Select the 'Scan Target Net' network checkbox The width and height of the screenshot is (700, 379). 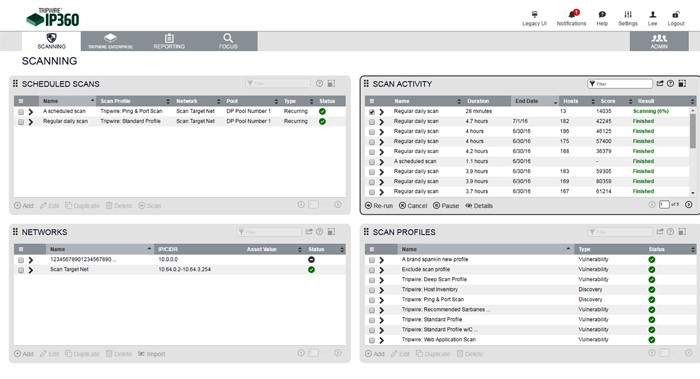click(x=21, y=270)
